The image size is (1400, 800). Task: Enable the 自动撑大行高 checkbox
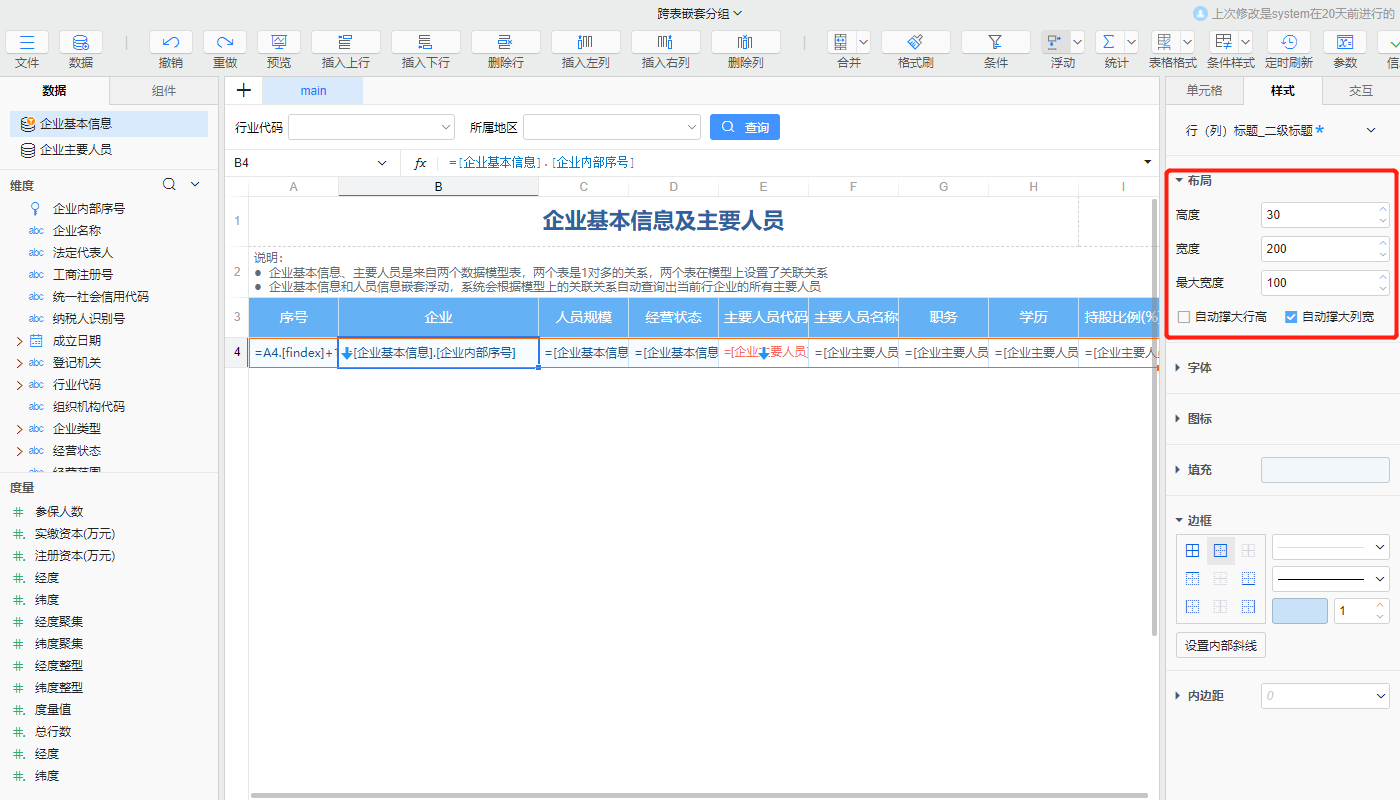click(1184, 317)
